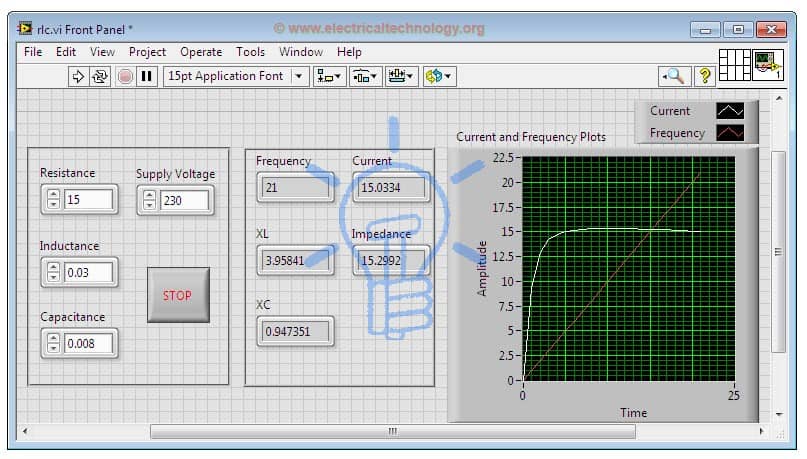Increment the Capacitance value
The width and height of the screenshot is (807, 459).
click(x=54, y=339)
